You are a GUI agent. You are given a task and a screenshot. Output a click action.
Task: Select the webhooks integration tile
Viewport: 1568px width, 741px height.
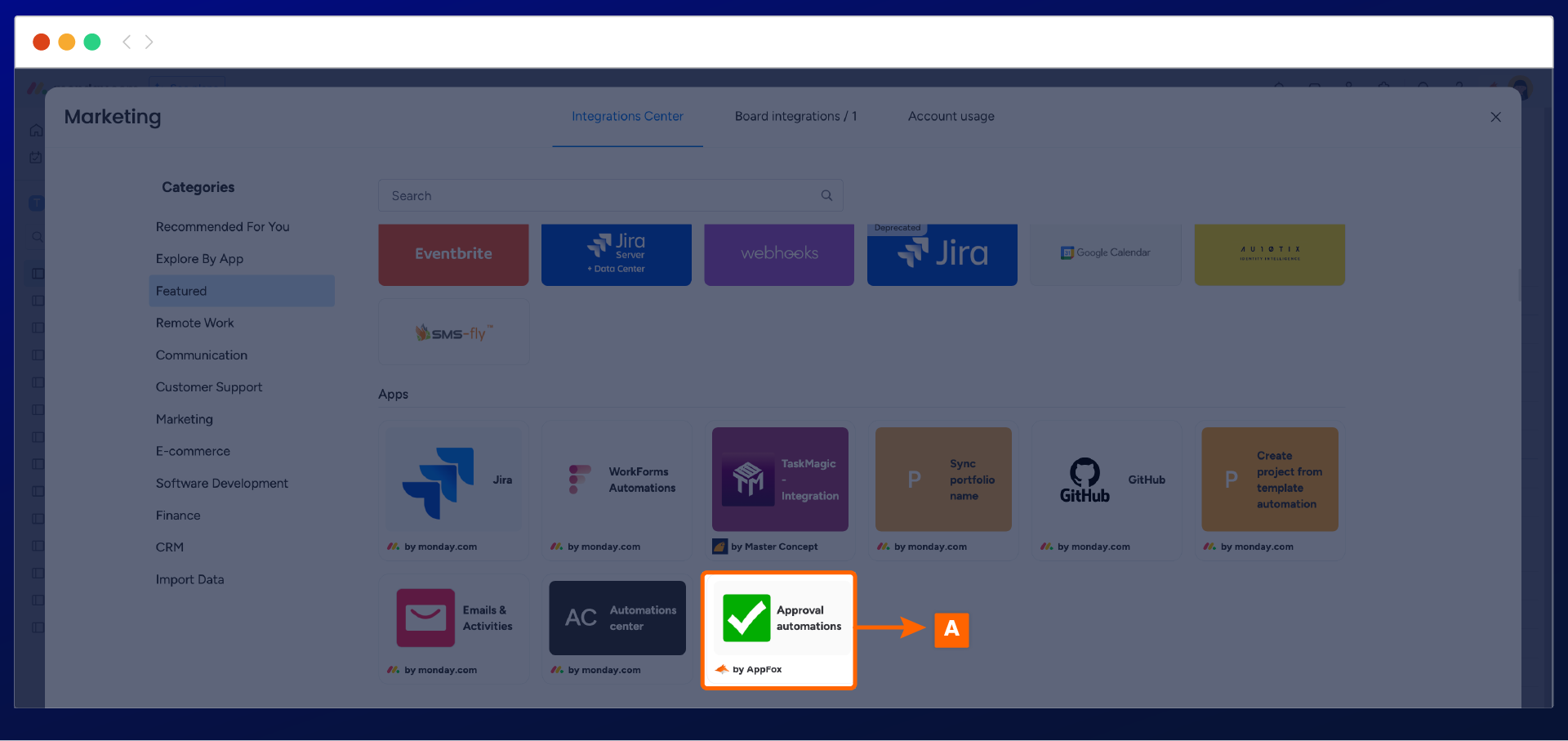779,254
